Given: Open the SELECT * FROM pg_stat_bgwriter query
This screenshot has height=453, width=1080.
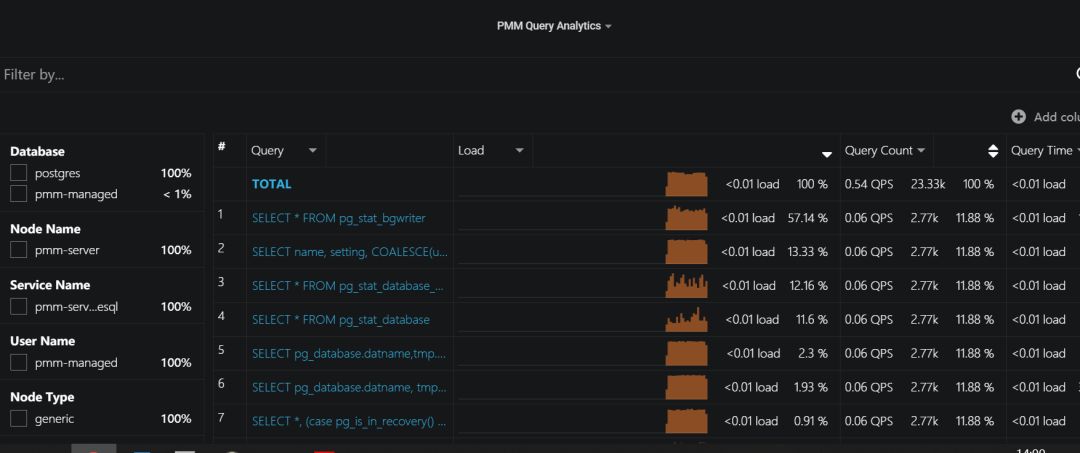Looking at the screenshot, I should (339, 218).
